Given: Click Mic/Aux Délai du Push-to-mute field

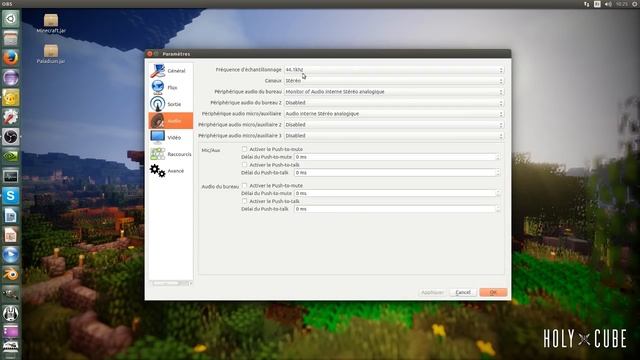Looking at the screenshot, I should click(397, 157).
